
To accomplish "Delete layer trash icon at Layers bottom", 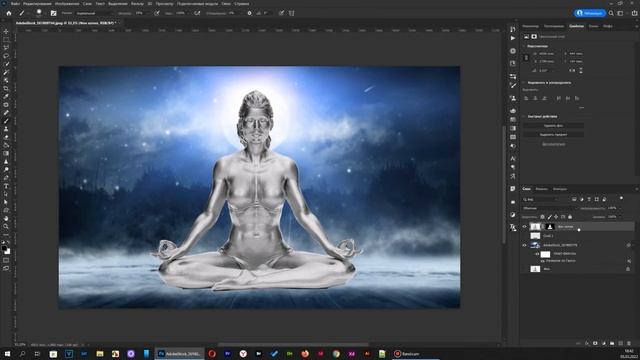I will point(629,344).
